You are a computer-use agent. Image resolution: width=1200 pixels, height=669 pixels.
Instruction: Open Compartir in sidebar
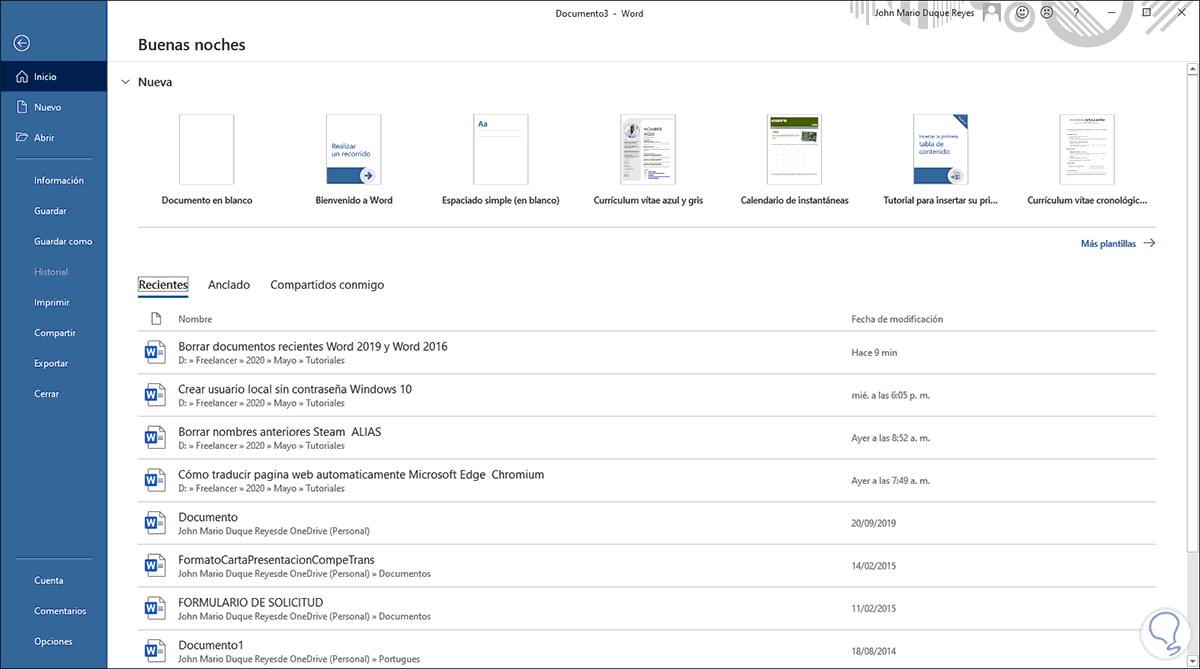pyautogui.click(x=53, y=333)
